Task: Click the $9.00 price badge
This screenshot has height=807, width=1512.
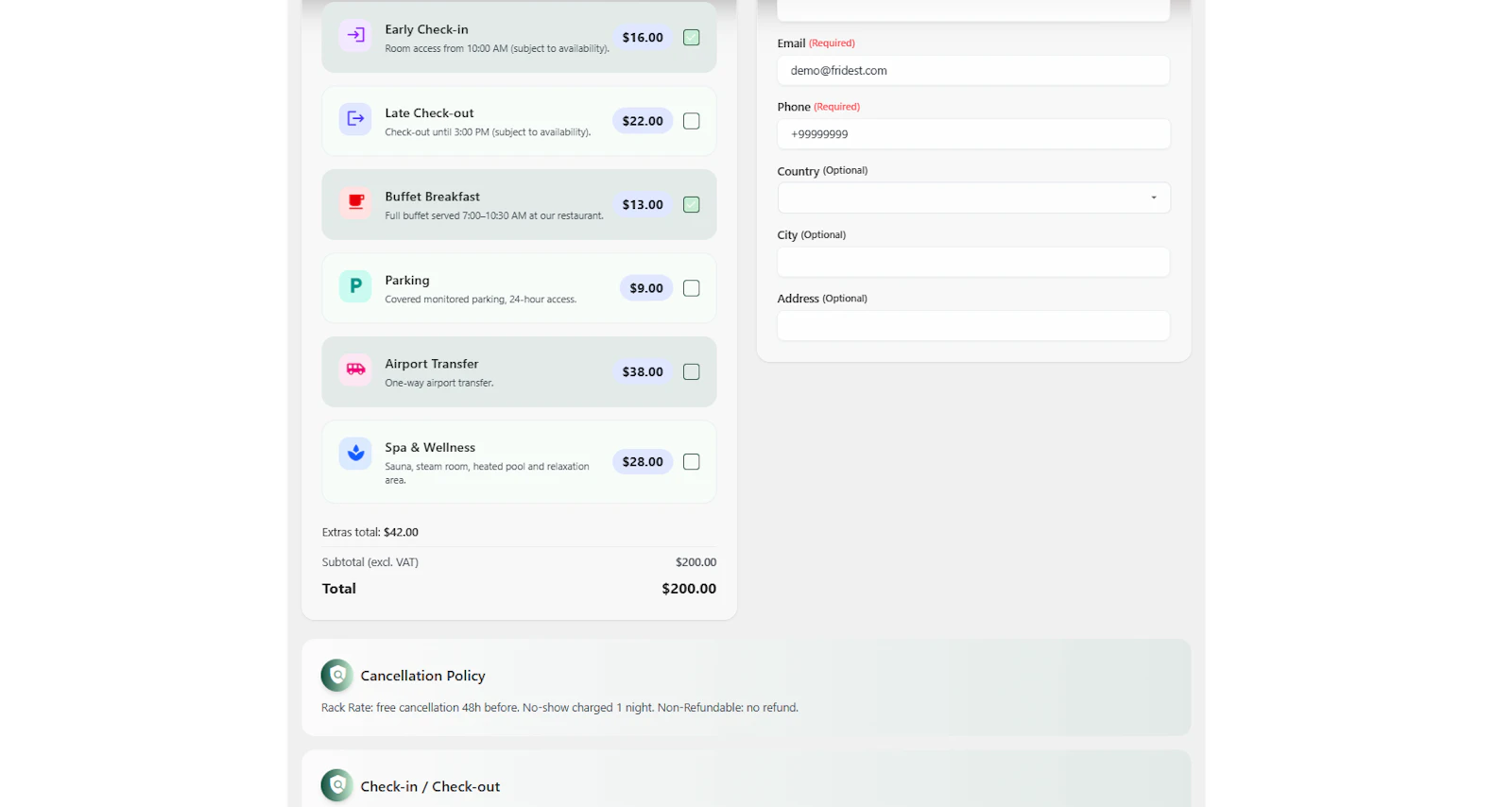Action: (646, 288)
